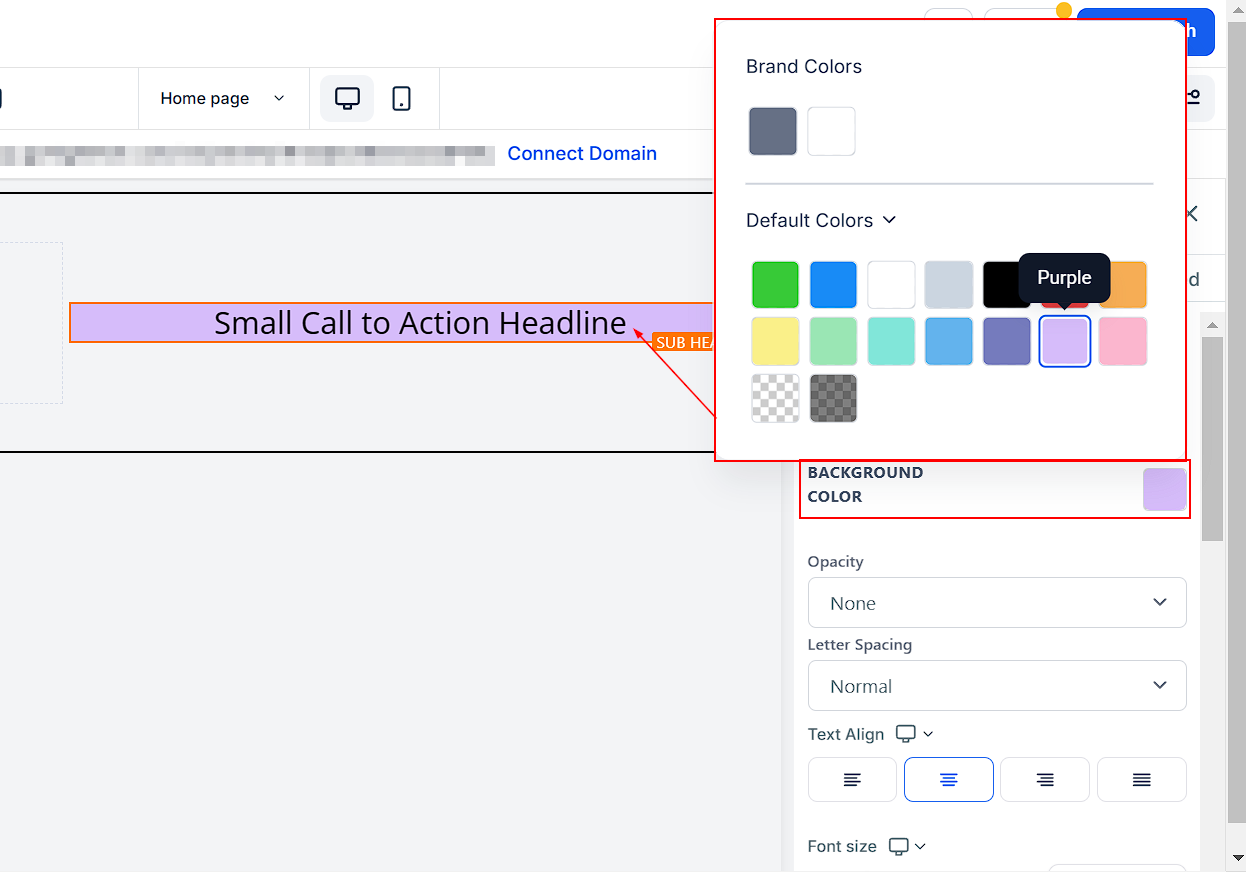Select the Small Call to Action Headline
Viewport: 1246px width, 872px height.
tap(420, 322)
